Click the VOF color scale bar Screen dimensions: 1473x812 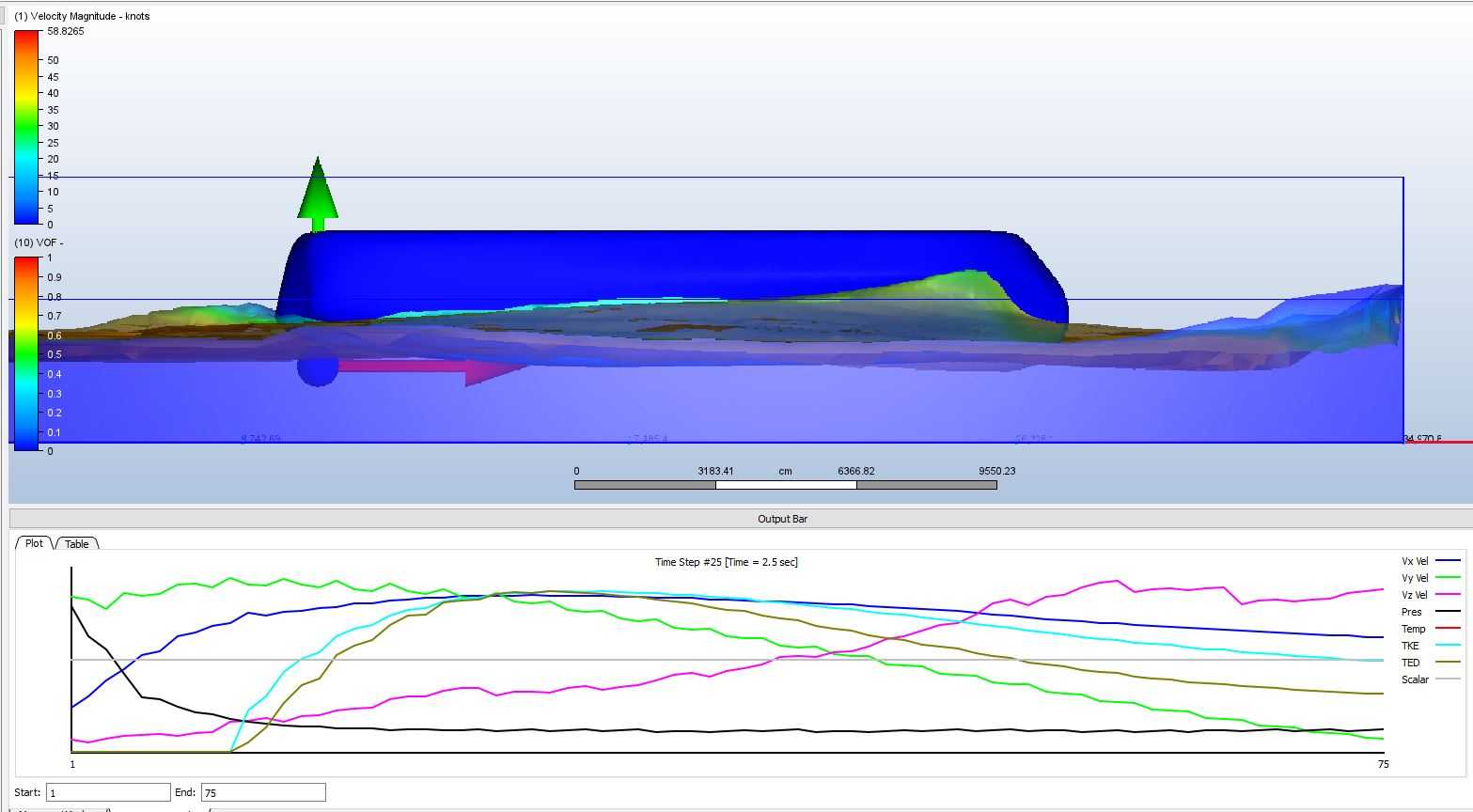point(26,353)
